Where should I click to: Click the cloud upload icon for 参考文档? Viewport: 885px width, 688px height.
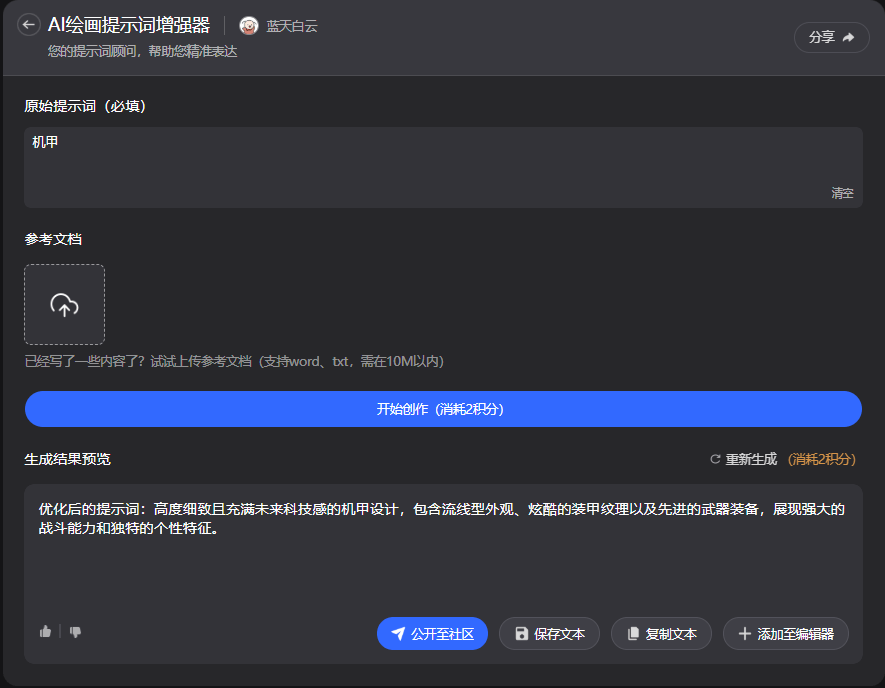coord(64,305)
